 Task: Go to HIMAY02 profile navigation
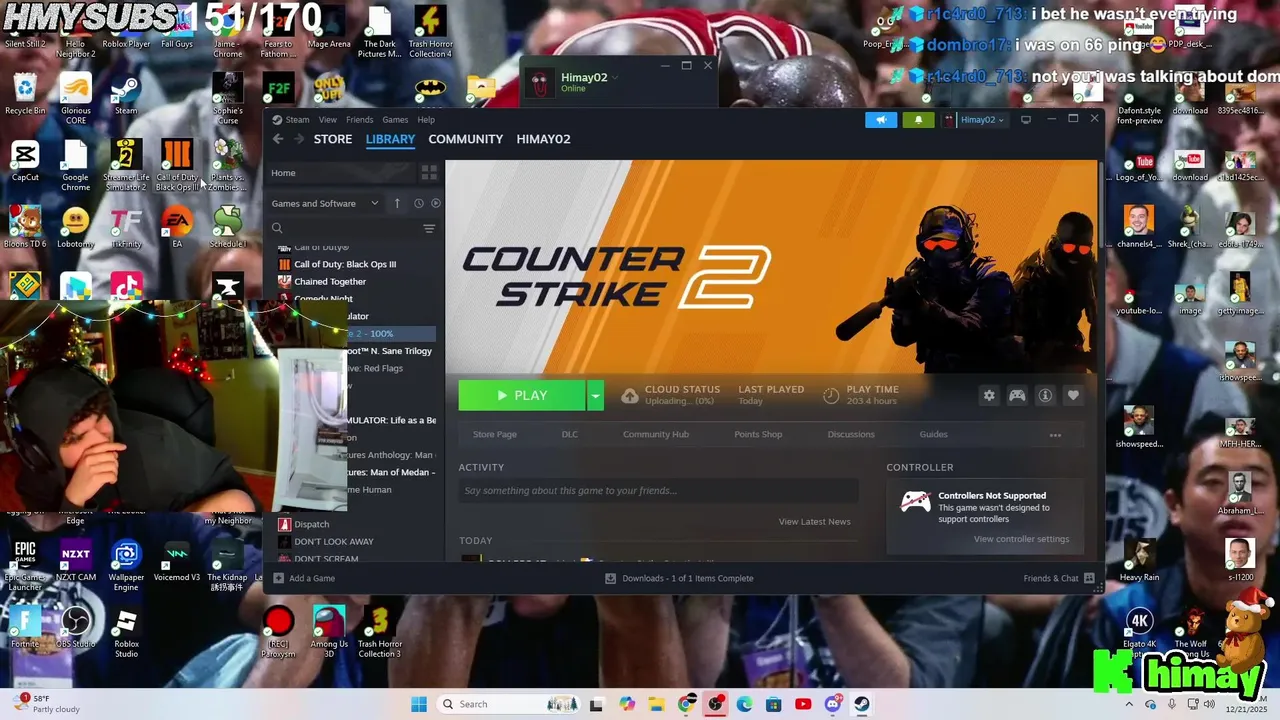pyautogui.click(x=543, y=139)
